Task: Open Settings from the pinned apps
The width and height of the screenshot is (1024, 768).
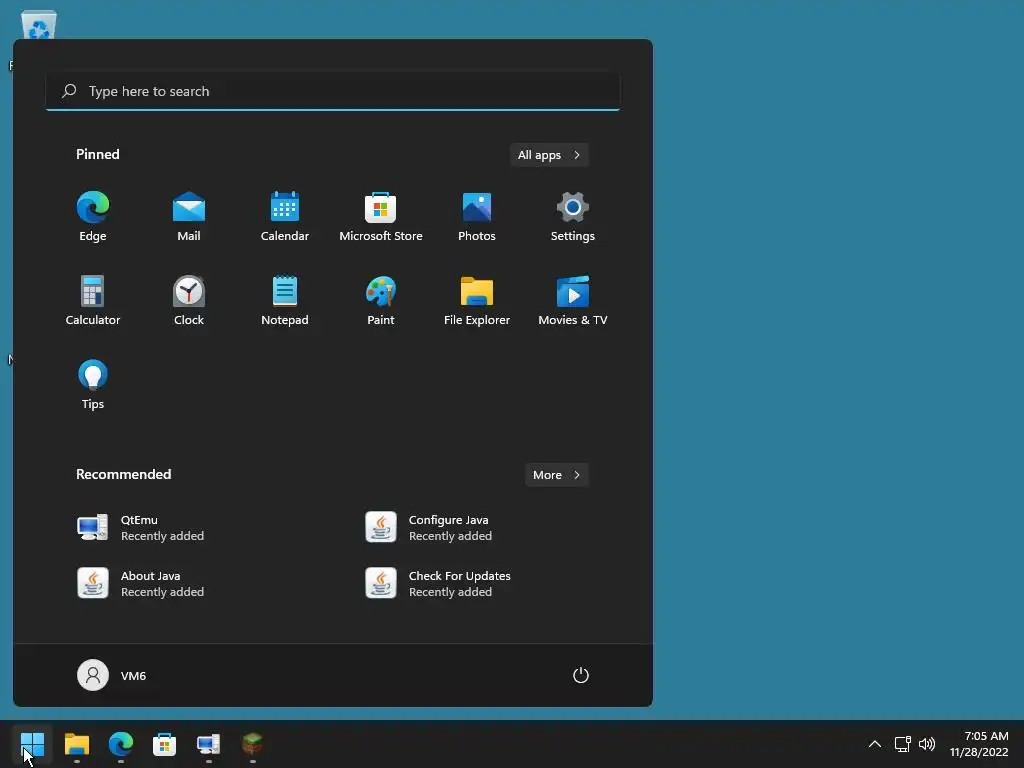Action: (x=573, y=217)
